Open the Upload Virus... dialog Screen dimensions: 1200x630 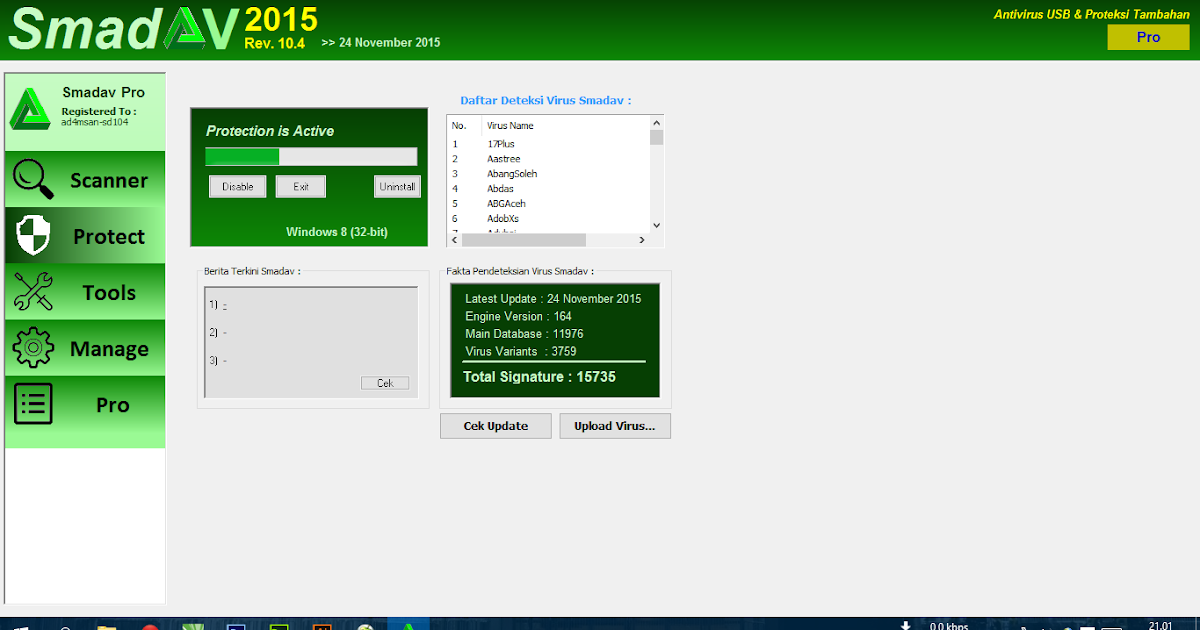pyautogui.click(x=615, y=426)
